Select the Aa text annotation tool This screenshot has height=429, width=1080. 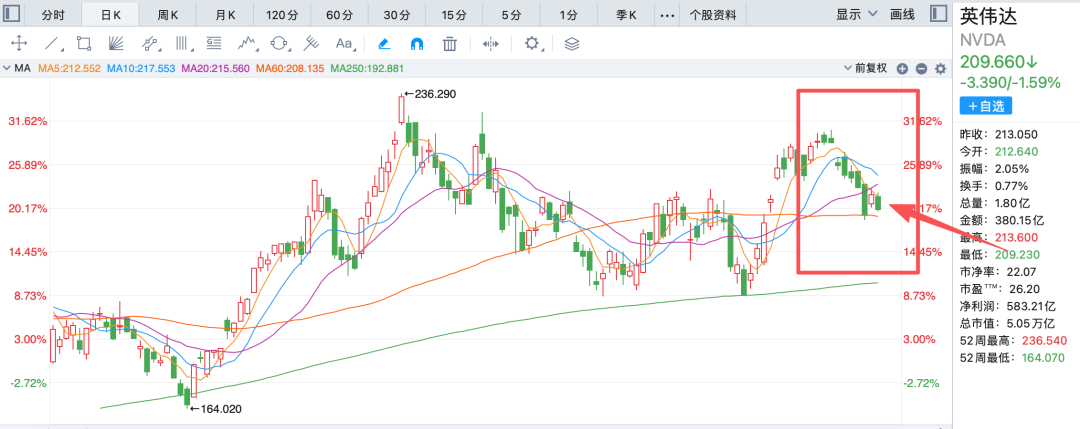[344, 44]
